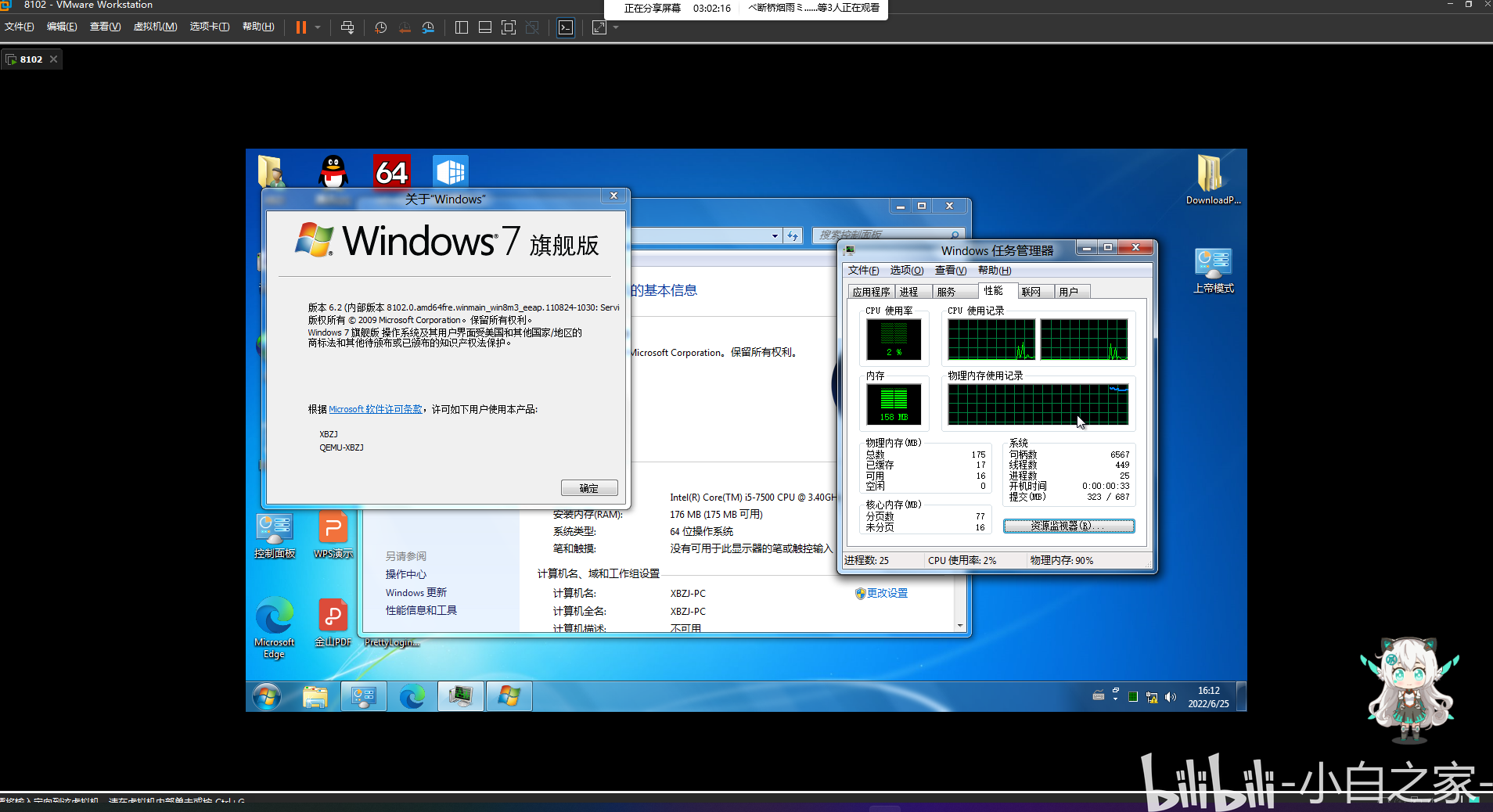Open the 编辑(E) menu in VMware
The image size is (1493, 812).
point(62,27)
